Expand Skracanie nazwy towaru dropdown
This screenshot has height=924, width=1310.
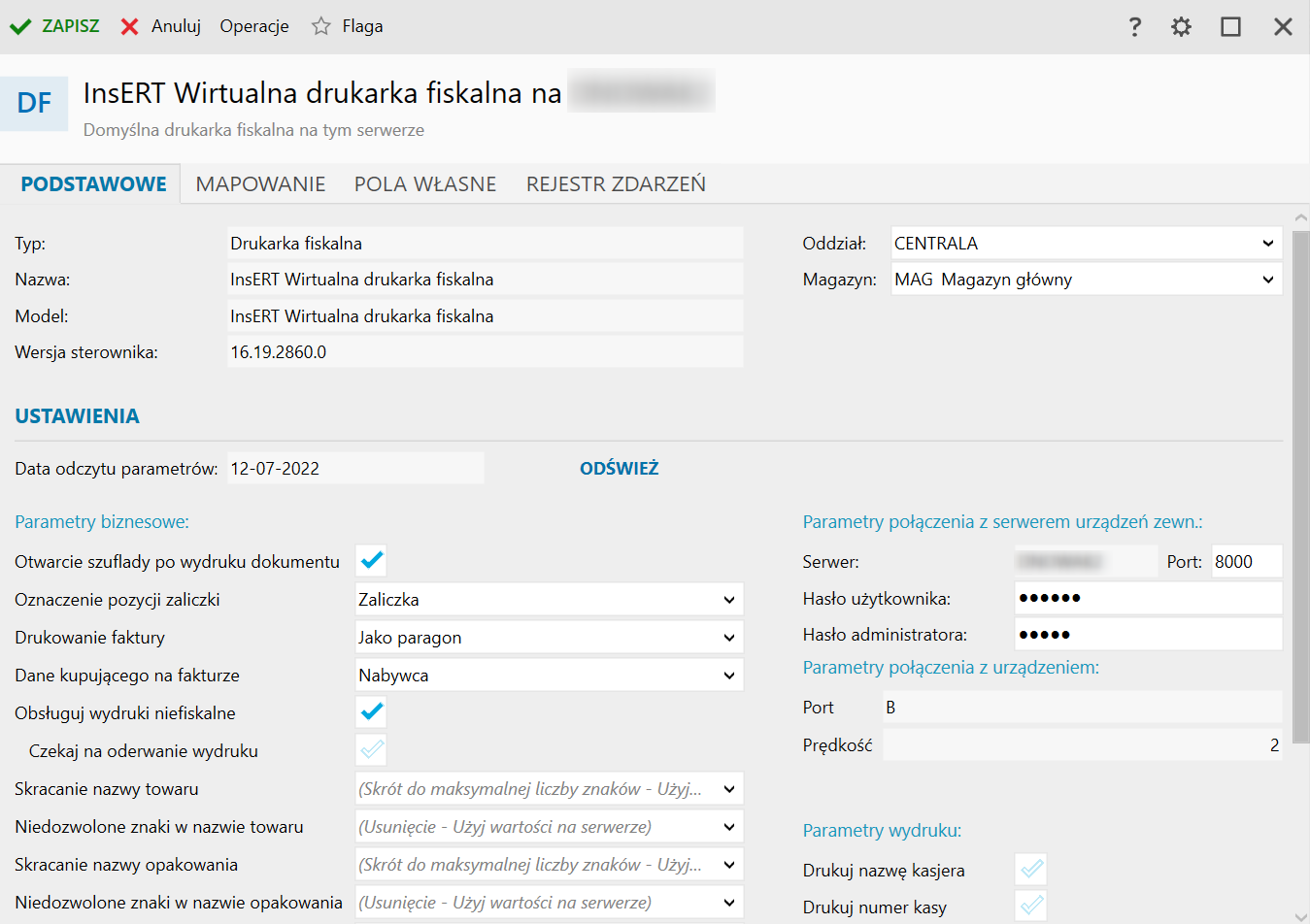[550, 789]
